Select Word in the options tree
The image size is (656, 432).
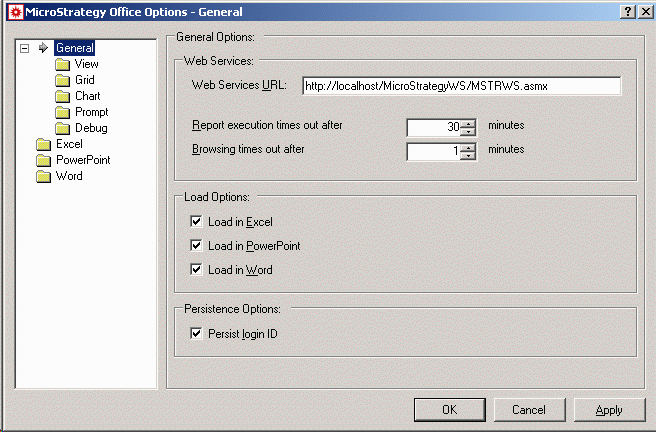pos(69,176)
